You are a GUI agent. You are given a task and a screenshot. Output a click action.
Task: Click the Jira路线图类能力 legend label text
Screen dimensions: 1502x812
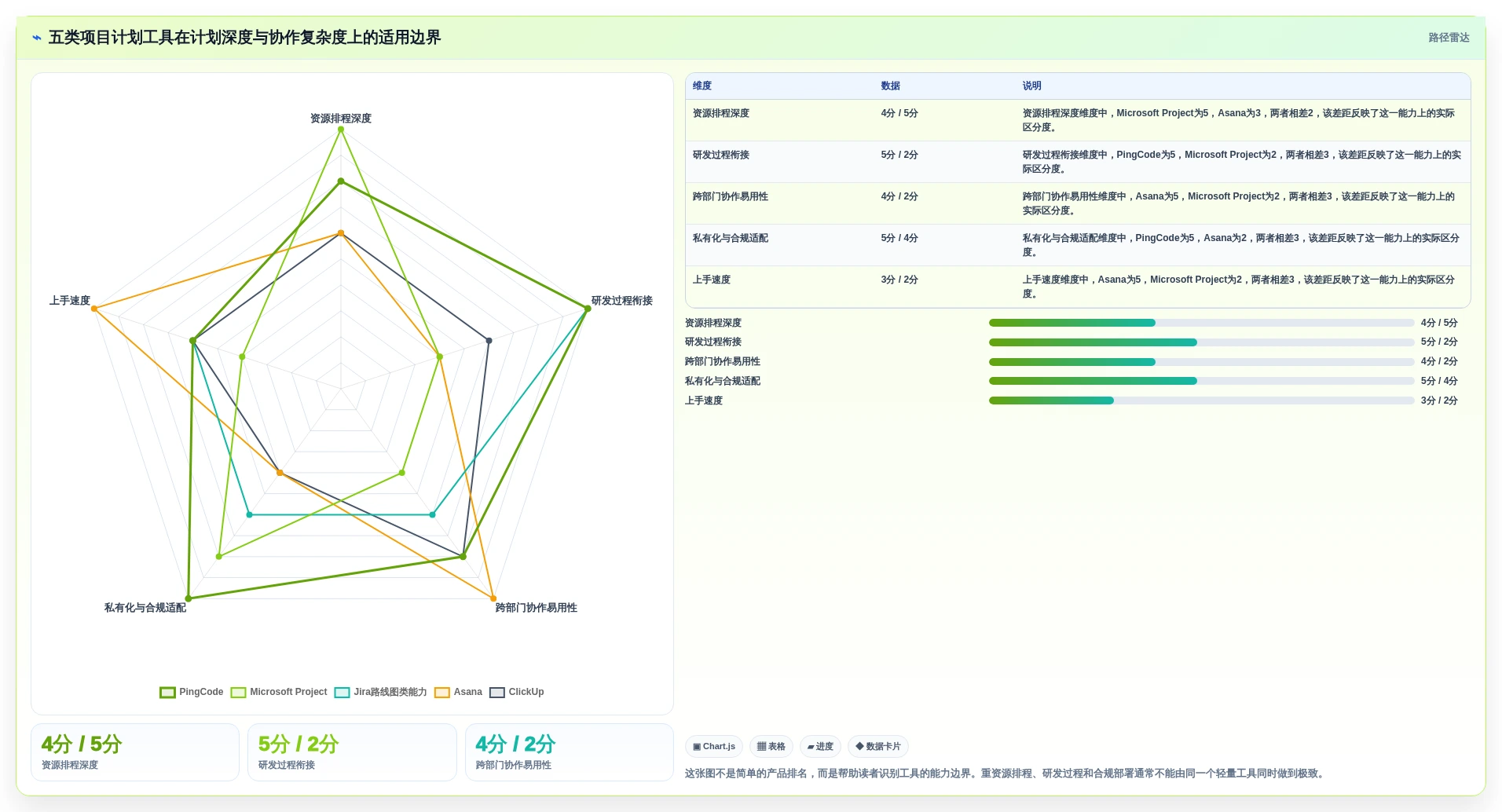(x=390, y=692)
